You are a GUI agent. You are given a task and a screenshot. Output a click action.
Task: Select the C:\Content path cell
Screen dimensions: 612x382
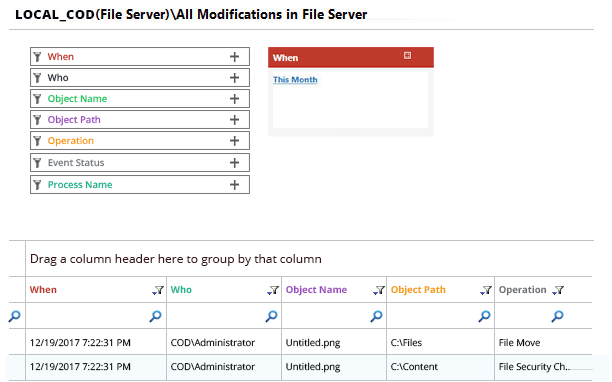click(440, 367)
